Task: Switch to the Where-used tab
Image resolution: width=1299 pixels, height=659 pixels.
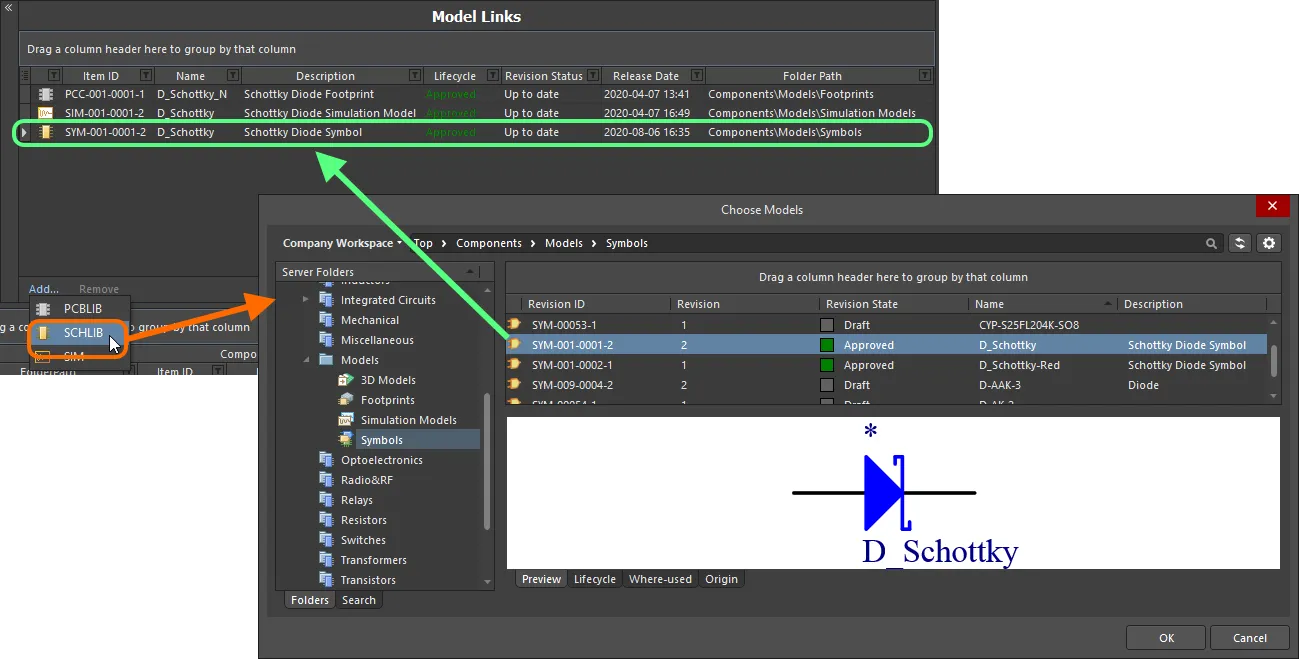Action: point(660,578)
